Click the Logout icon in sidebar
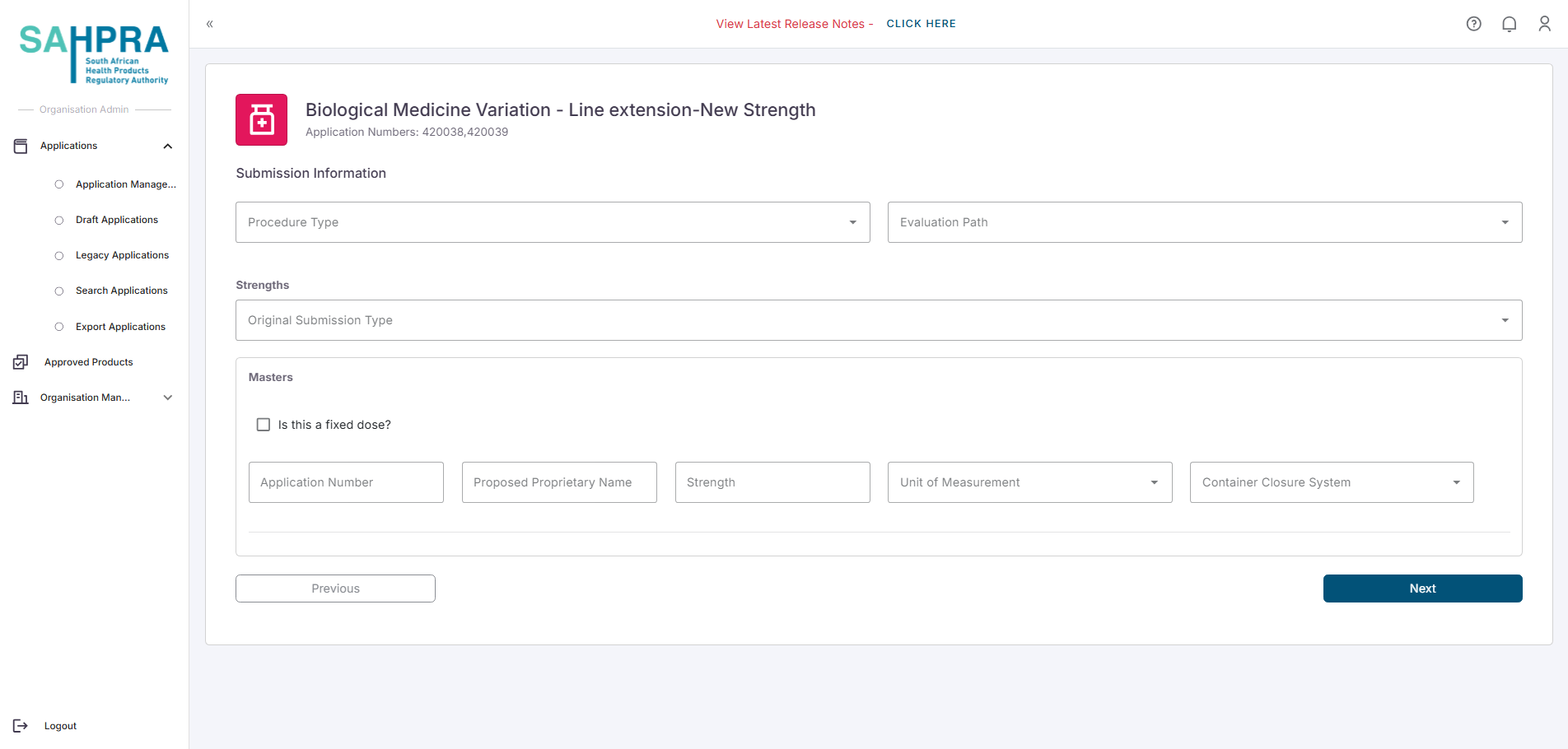The height and width of the screenshot is (749, 1568). 21,725
